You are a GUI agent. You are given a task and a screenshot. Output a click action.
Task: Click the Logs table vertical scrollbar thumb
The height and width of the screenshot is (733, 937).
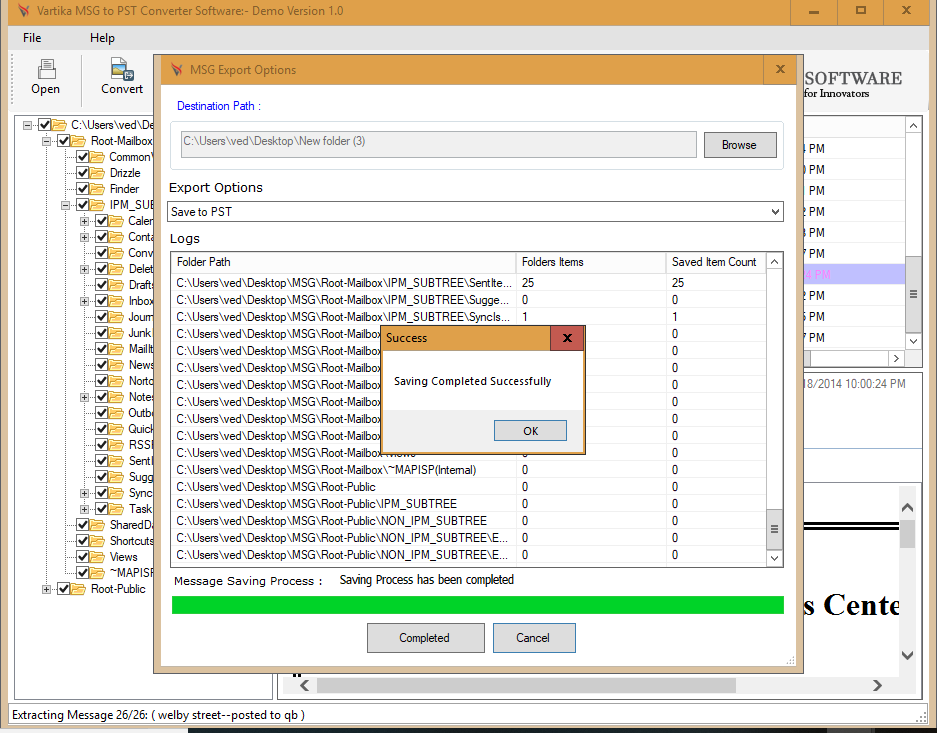coord(774,529)
